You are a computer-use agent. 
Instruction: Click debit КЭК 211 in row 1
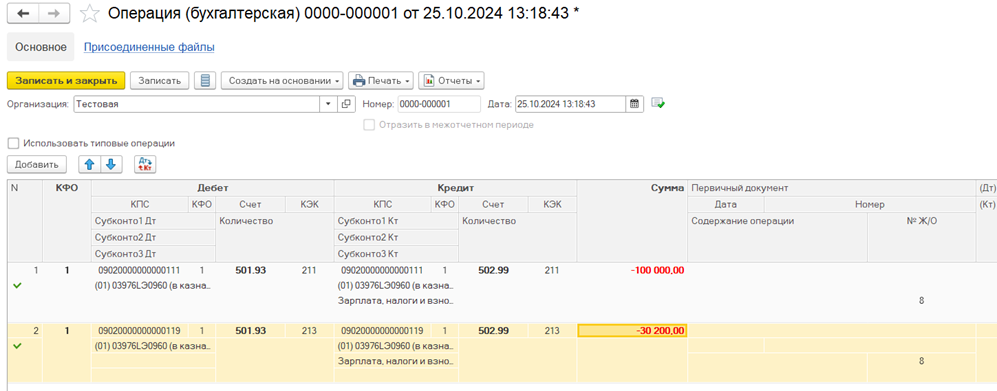(308, 270)
